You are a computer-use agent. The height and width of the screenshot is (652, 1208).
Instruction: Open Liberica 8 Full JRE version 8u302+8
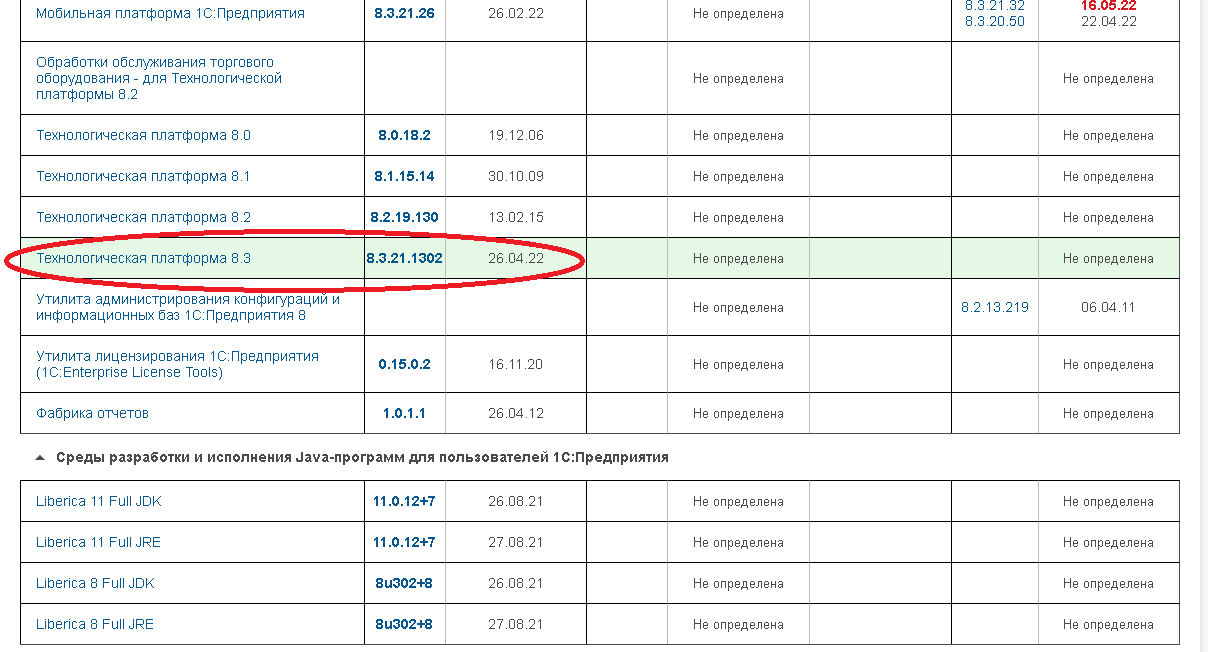[x=404, y=624]
